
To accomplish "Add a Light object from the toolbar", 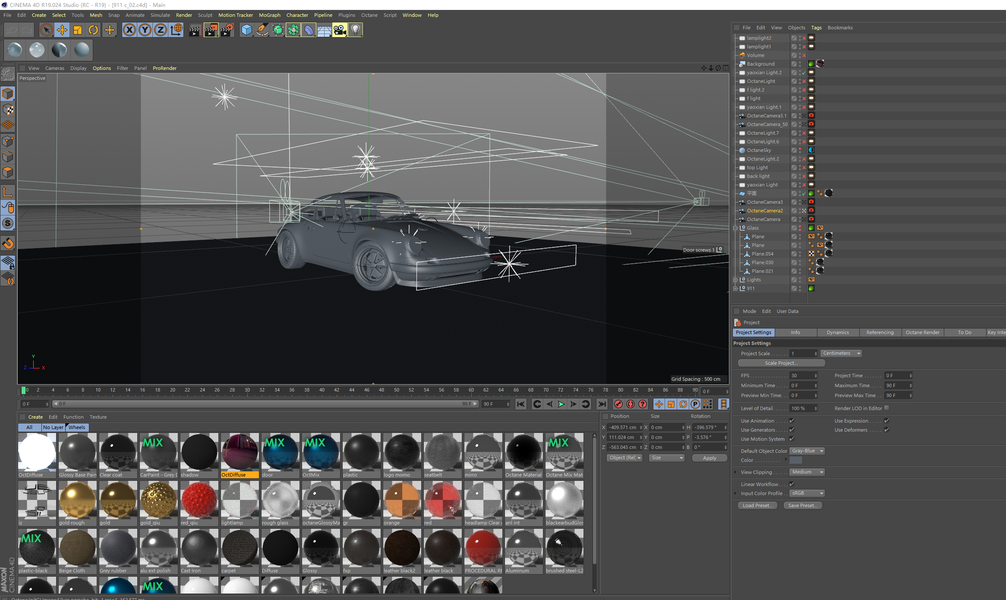I will (x=355, y=30).
